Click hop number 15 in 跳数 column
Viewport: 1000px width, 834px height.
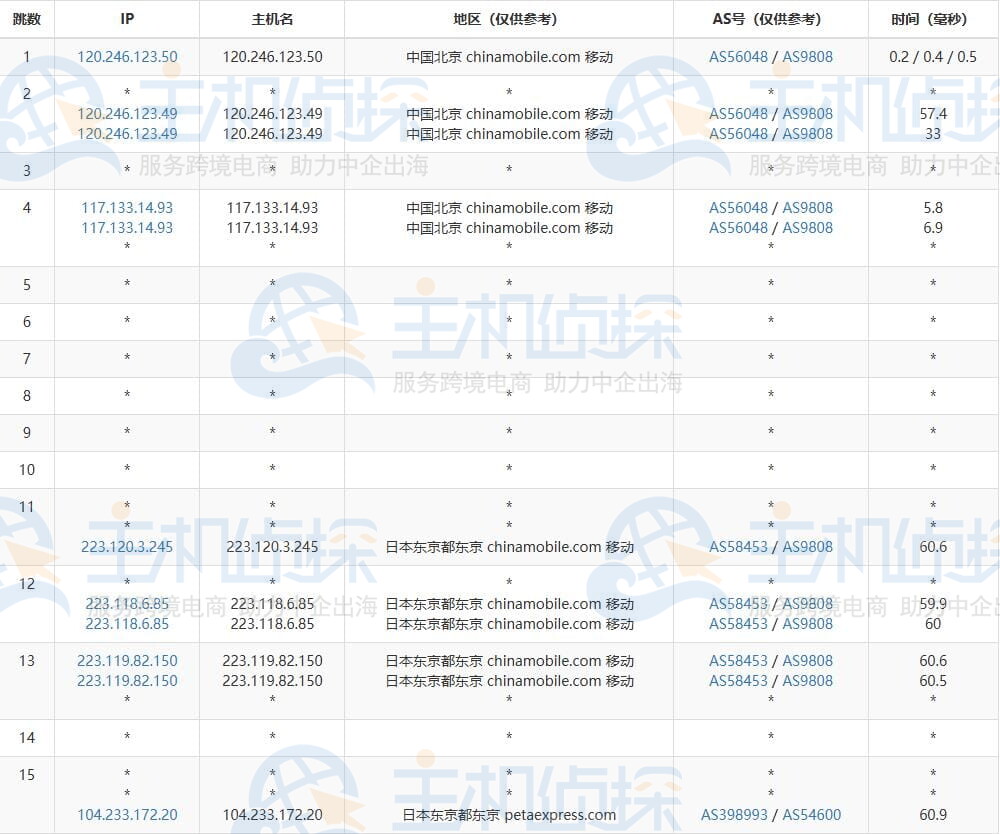tap(27, 775)
